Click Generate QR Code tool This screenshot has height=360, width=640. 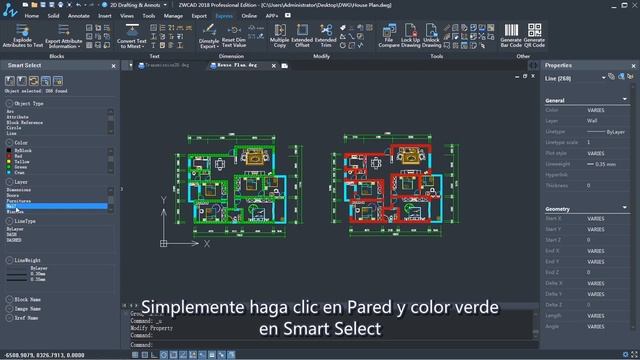tap(534, 36)
